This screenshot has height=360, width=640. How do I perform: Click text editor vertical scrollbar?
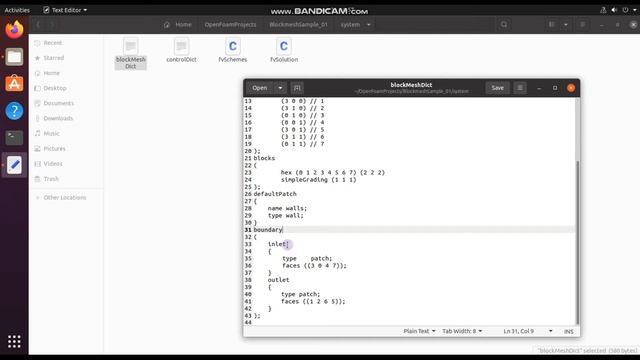(x=577, y=242)
